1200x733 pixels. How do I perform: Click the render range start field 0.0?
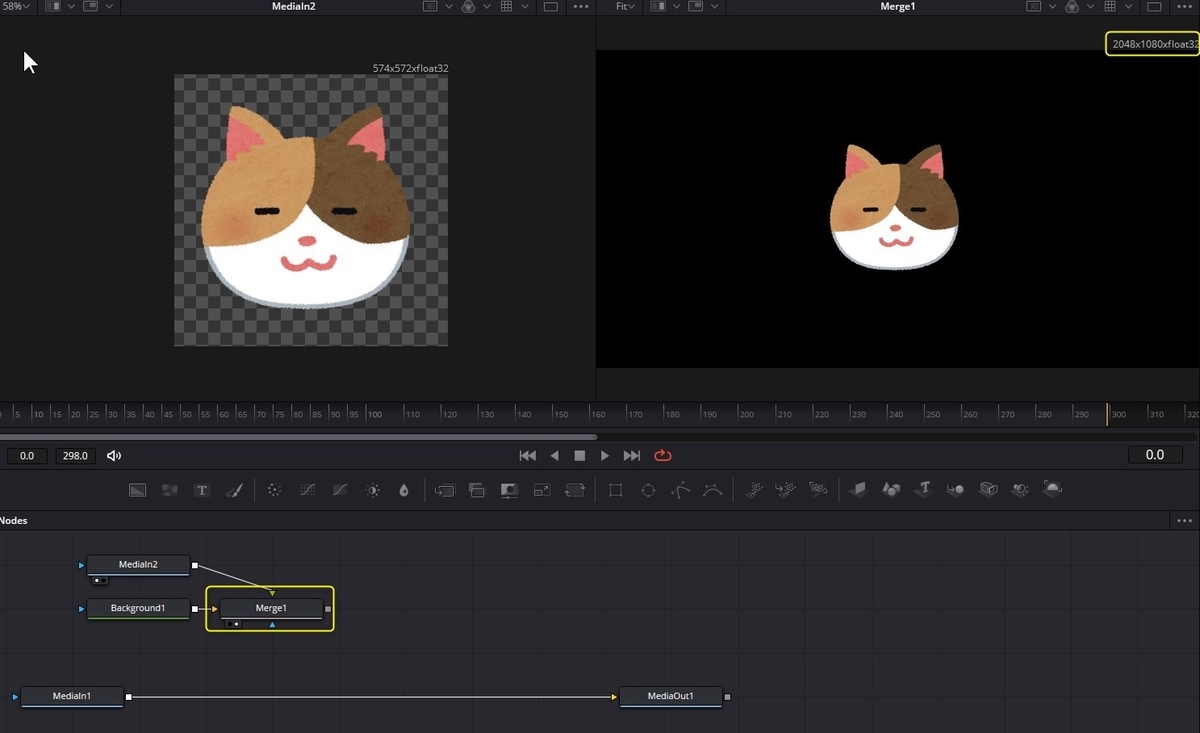pos(27,456)
